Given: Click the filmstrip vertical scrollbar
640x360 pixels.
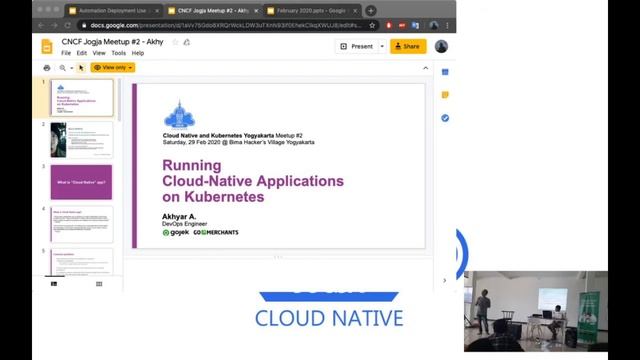Looking at the screenshot, I should 119,100.
